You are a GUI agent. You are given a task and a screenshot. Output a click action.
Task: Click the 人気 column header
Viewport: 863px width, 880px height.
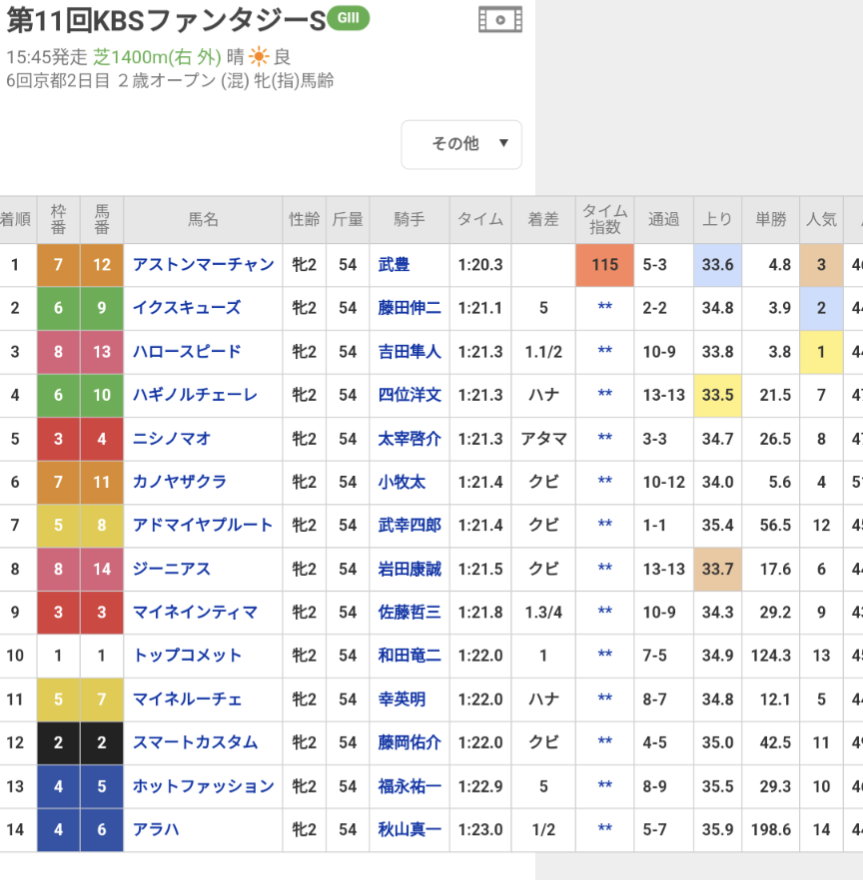(821, 219)
